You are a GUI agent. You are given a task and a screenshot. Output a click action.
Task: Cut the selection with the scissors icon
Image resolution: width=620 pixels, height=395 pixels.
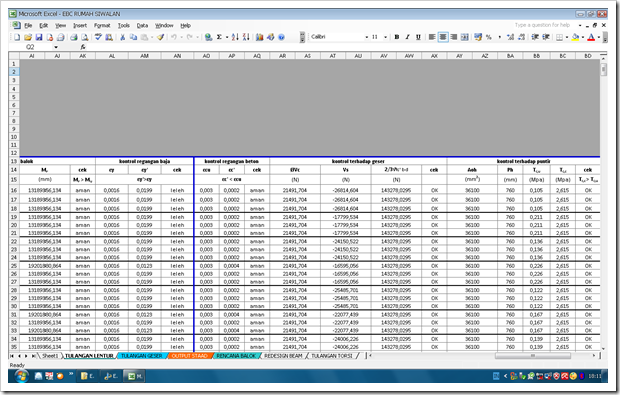pyautogui.click(x=123, y=37)
